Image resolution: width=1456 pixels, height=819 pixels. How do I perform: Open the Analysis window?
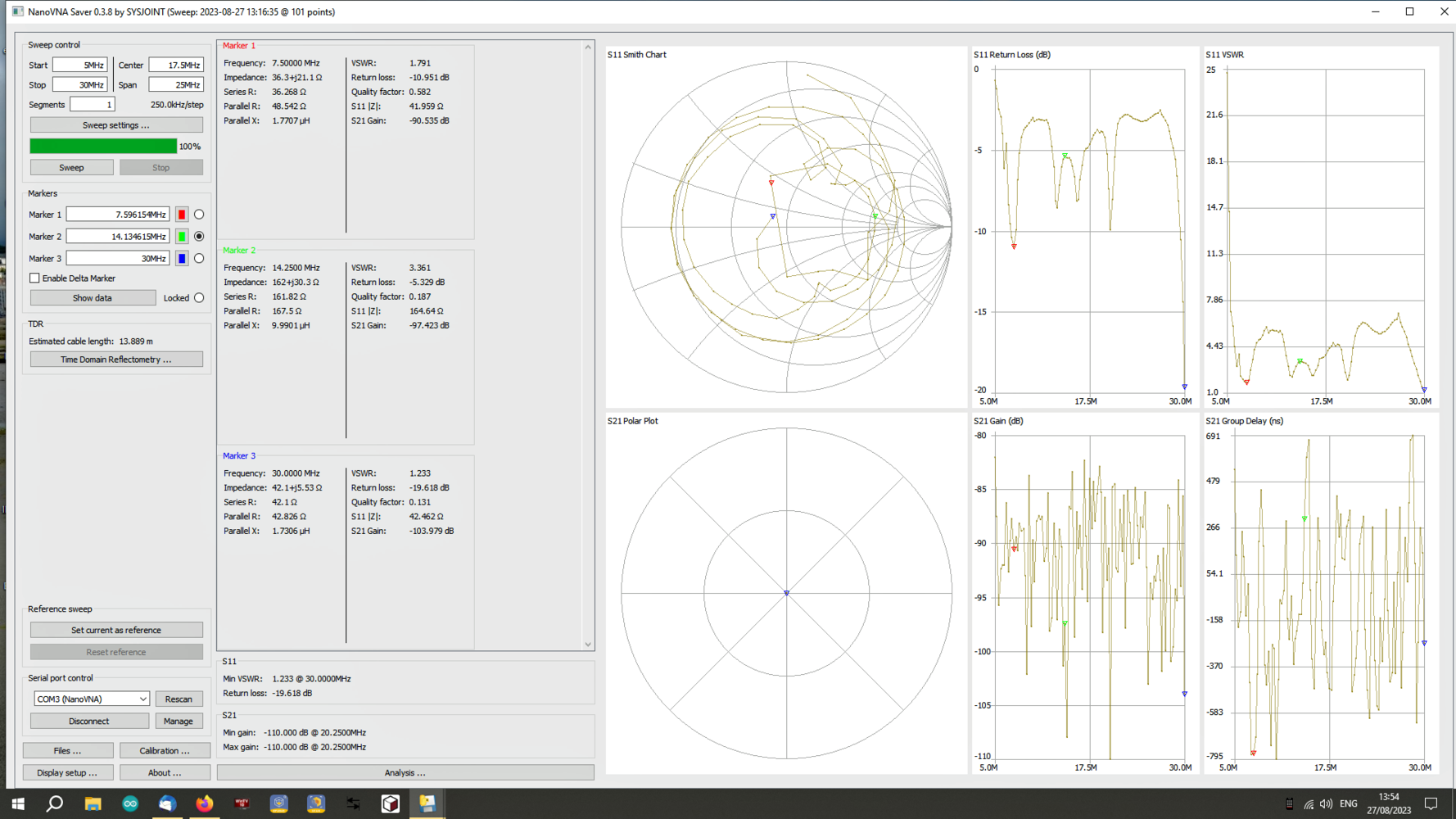click(405, 772)
